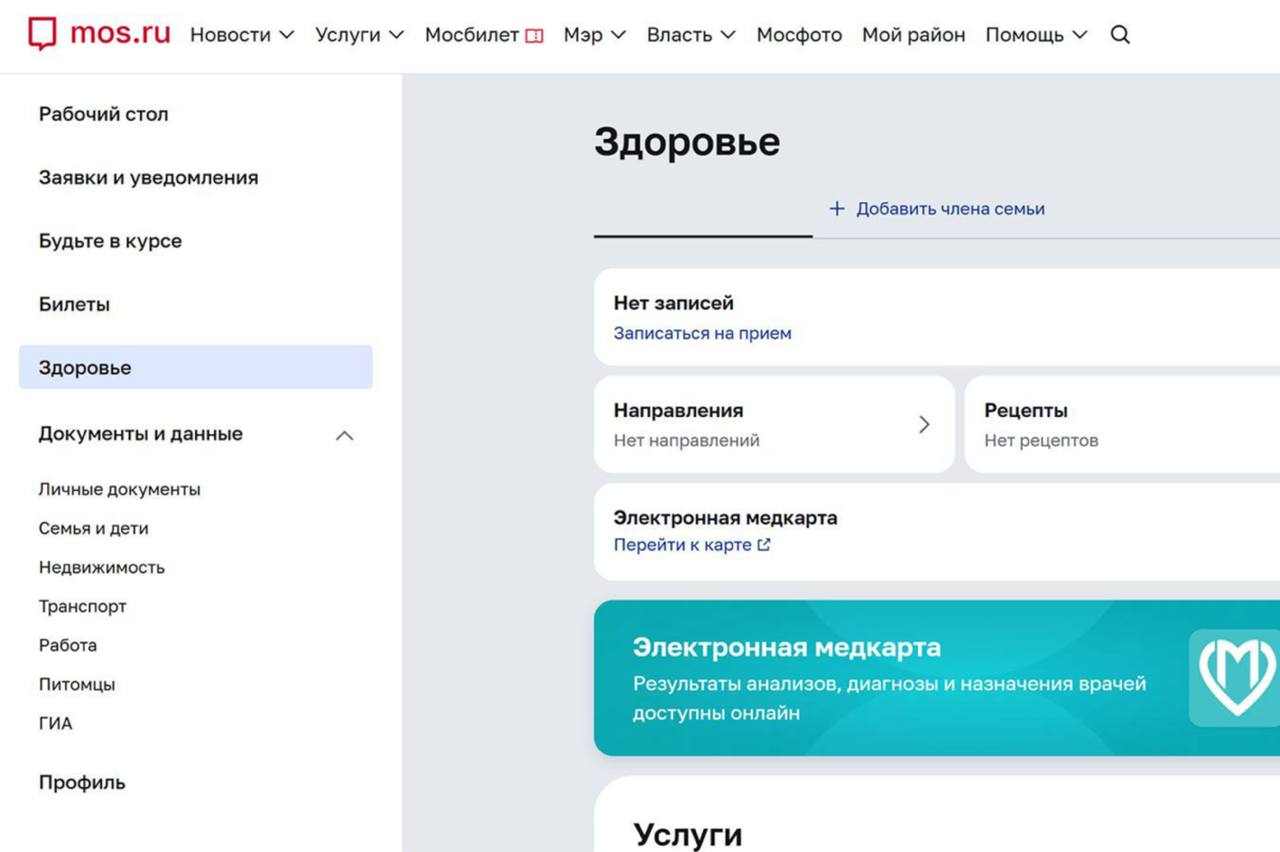Go to Мой район menu item
This screenshot has height=852, width=1280.
(913, 35)
